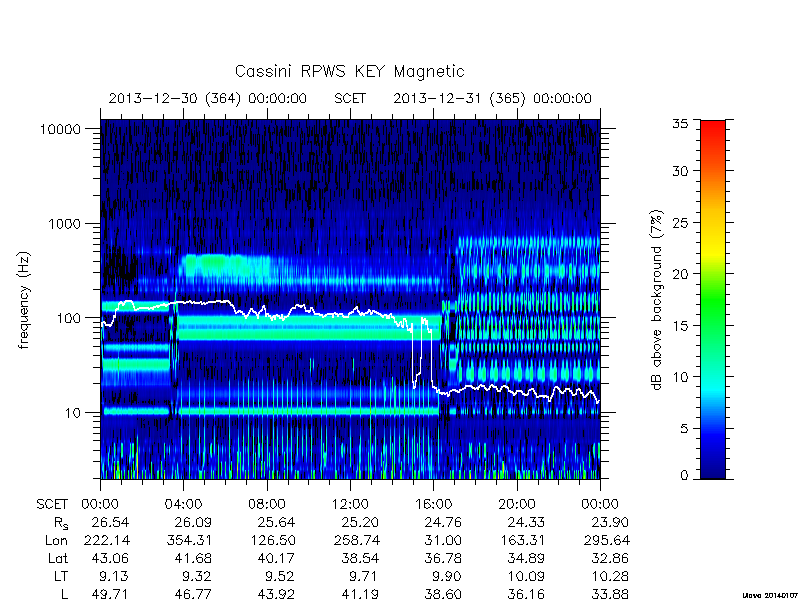Click the 10000 frequency tick label
Image resolution: width=800 pixels, height=600 pixels.
tap(60, 129)
